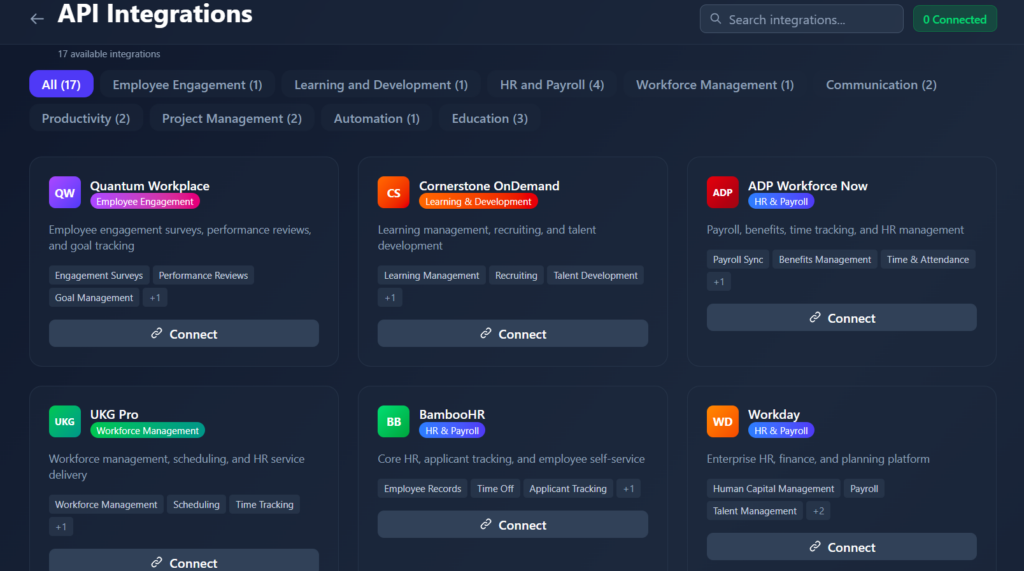This screenshot has width=1024, height=571.
Task: Click the Workday WD logo icon
Action: [x=722, y=421]
